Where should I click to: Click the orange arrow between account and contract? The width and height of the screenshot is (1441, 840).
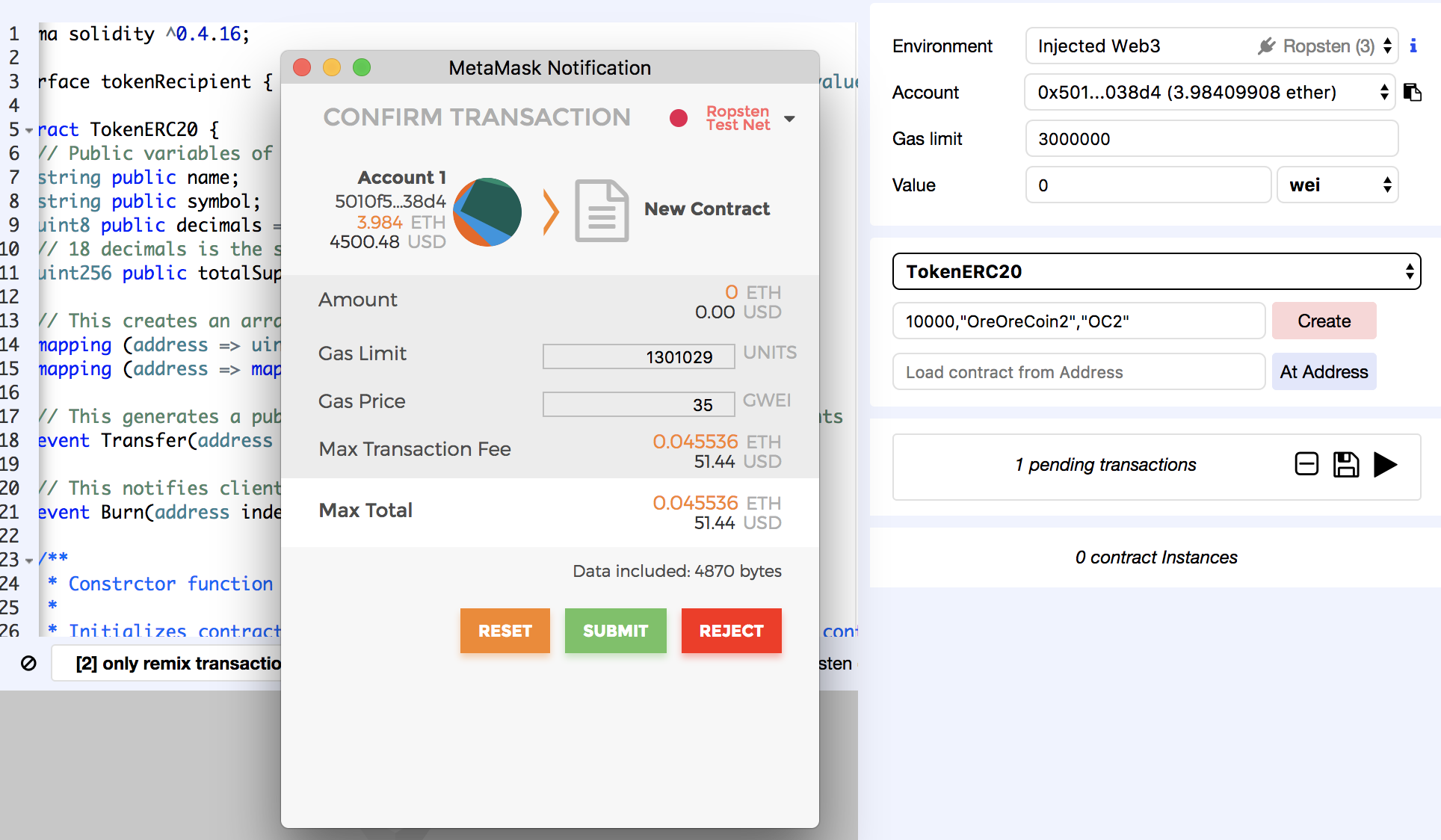coord(551,212)
